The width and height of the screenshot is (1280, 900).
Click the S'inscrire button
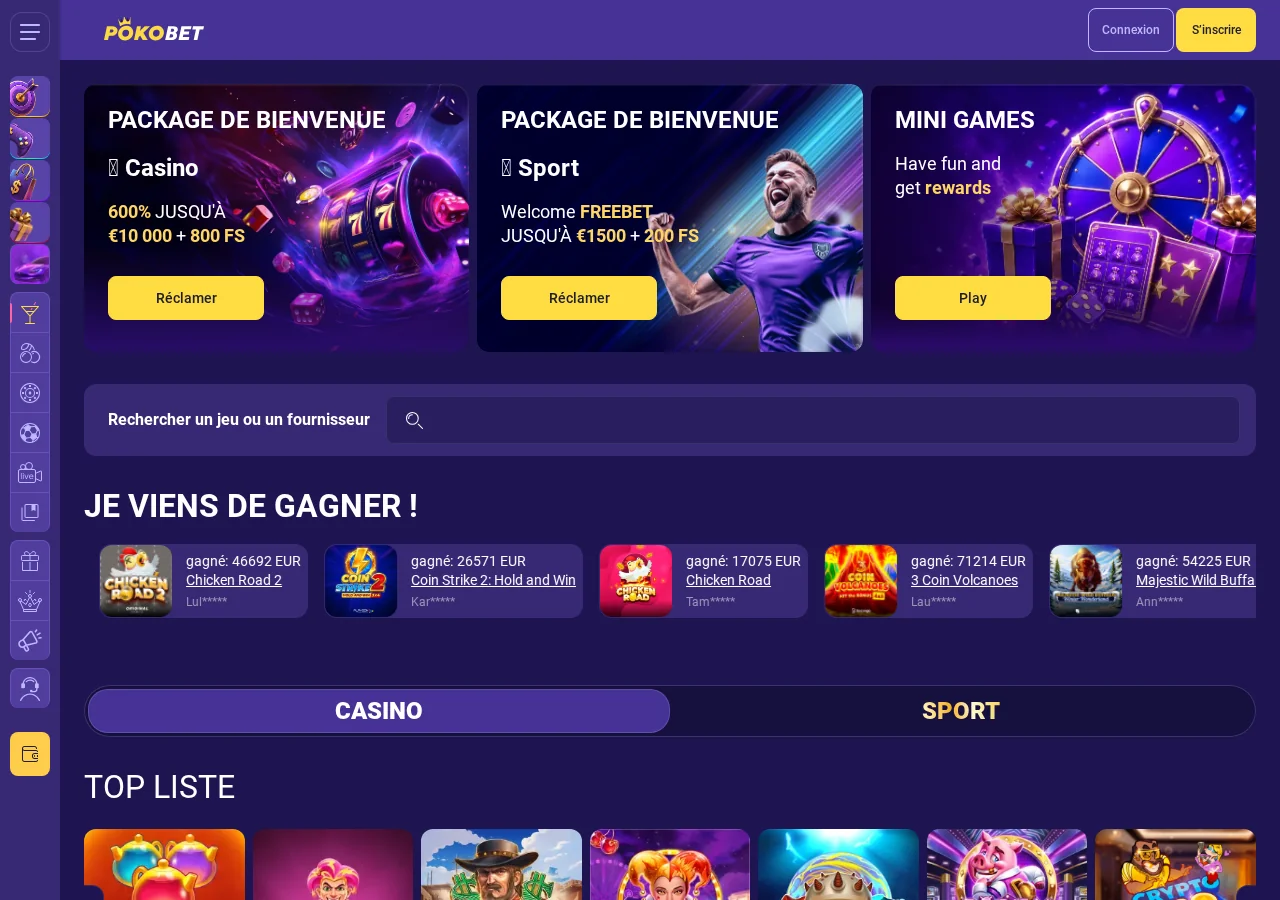[1216, 30]
